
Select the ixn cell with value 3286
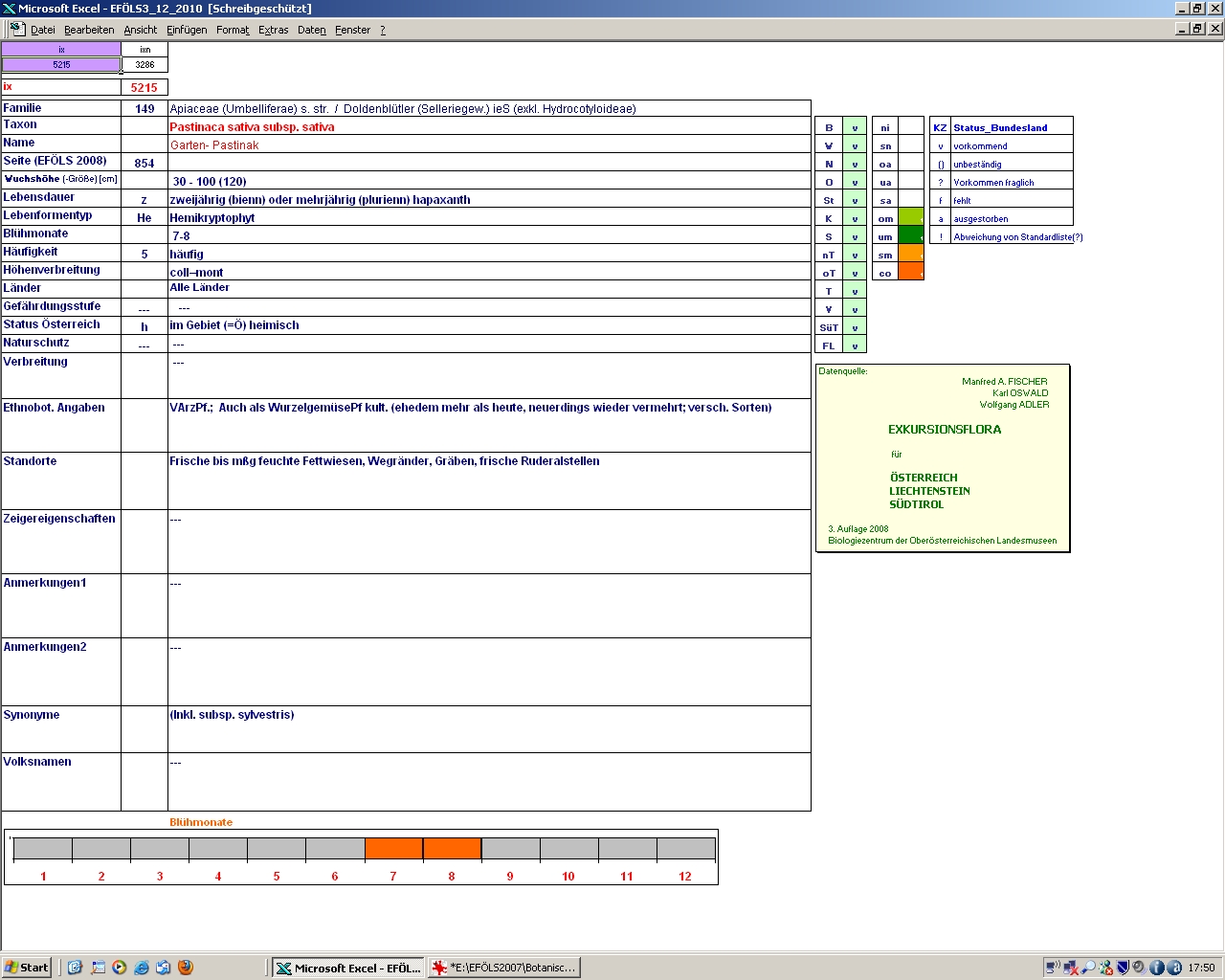tap(145, 65)
